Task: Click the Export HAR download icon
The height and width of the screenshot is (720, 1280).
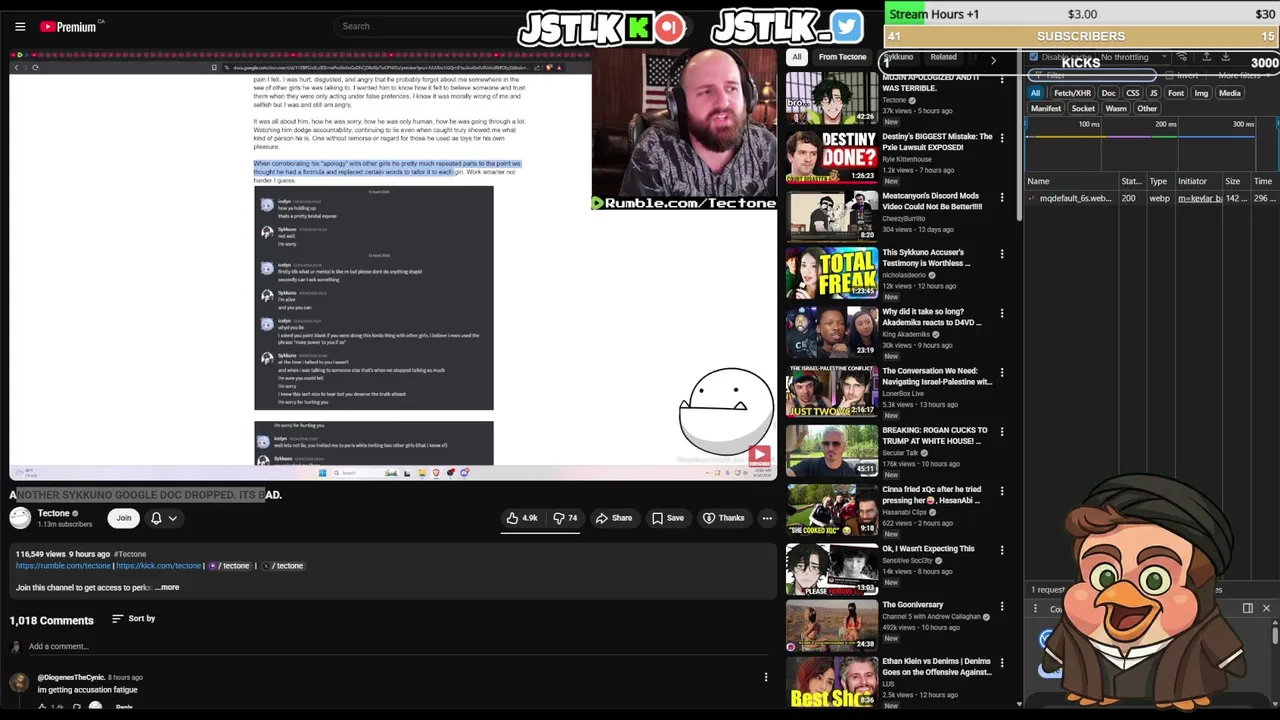Action: pos(1225,57)
